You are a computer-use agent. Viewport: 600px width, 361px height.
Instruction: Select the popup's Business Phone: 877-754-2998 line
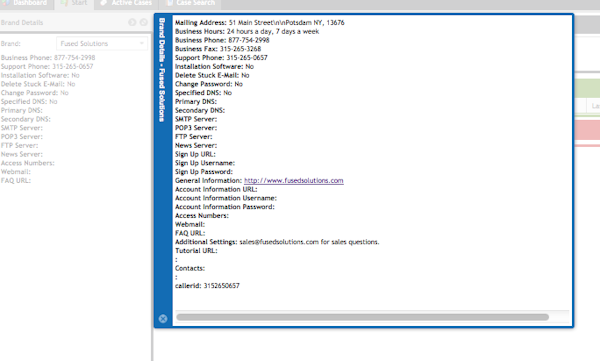pyautogui.click(x=222, y=40)
